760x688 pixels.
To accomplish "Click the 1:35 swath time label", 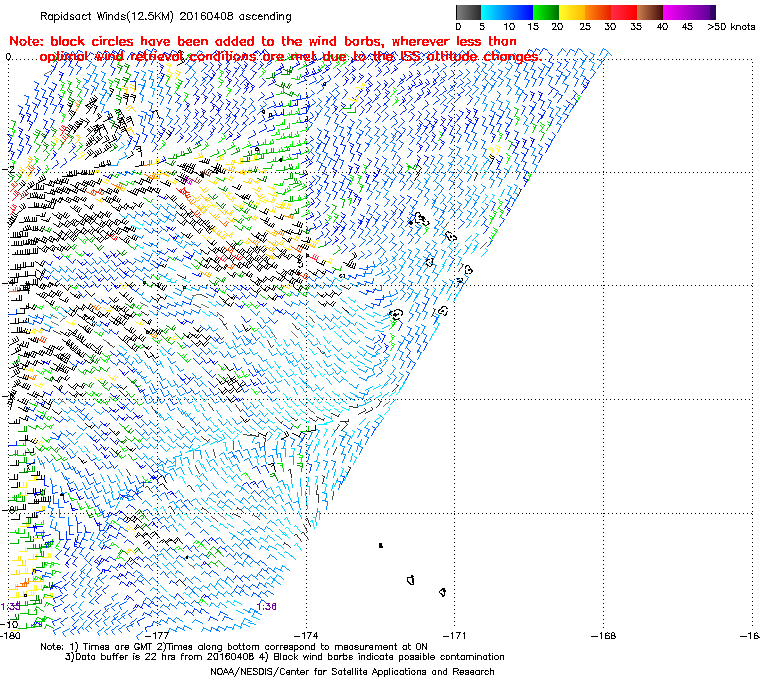I will 11,607.
